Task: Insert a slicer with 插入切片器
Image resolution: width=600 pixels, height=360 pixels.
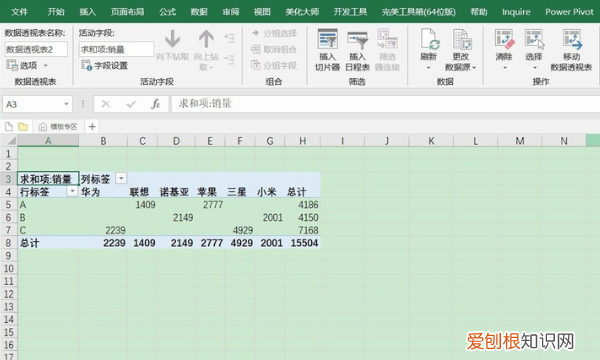Action: point(328,50)
